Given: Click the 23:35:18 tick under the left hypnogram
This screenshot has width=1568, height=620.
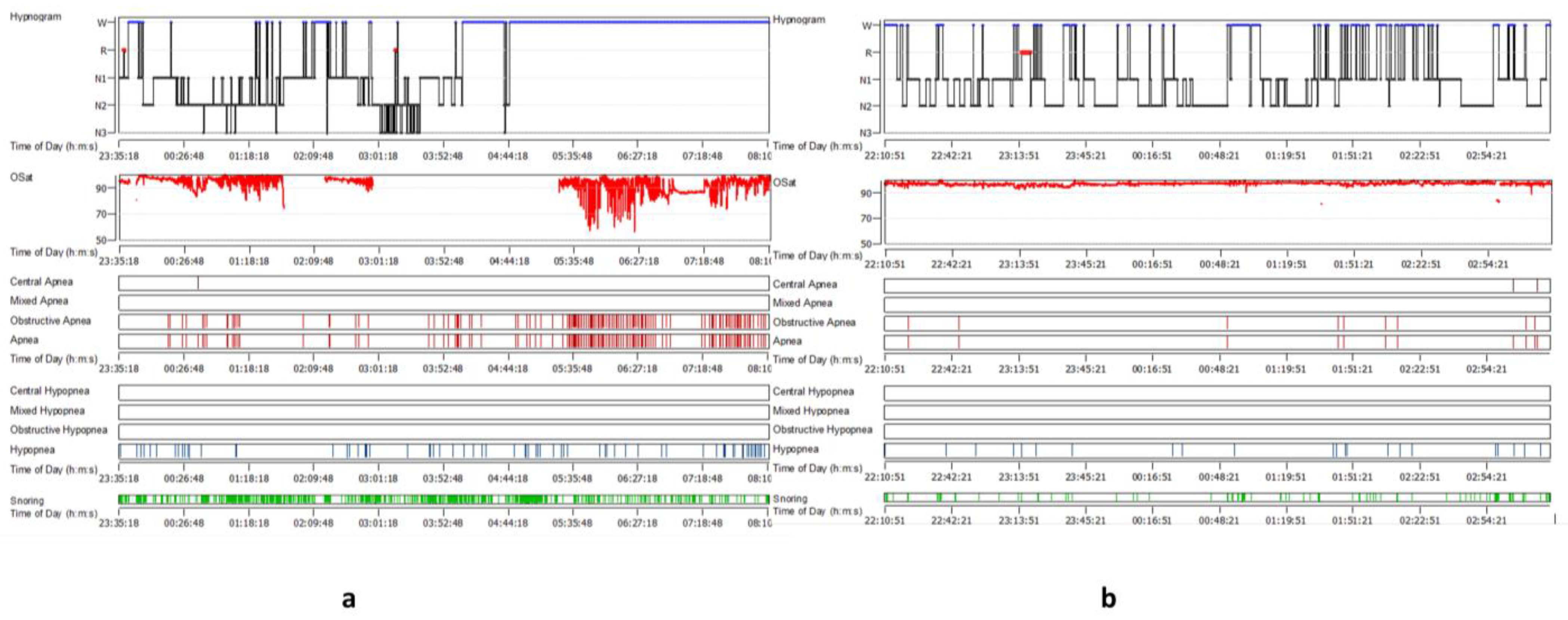Looking at the screenshot, I should point(119,156).
